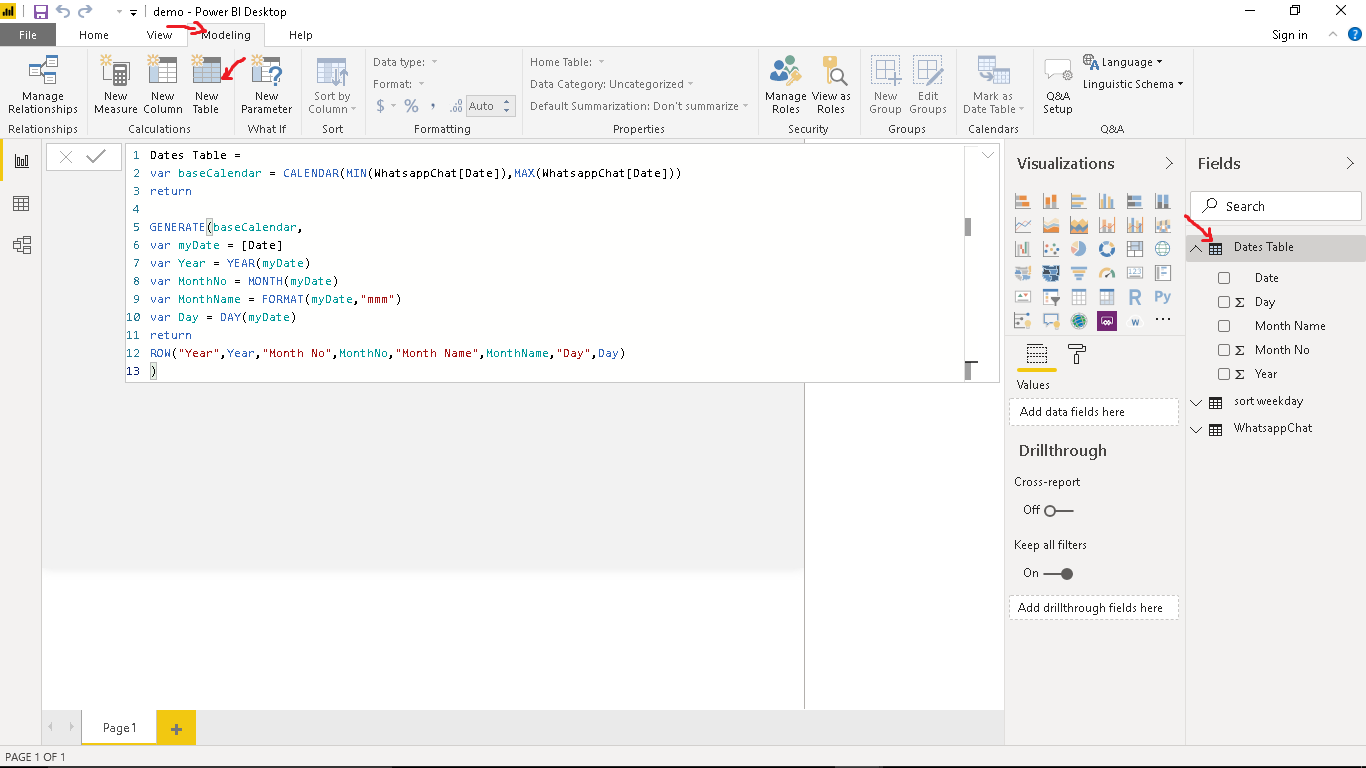Open the Model relationships view in sidebar
1366x768 pixels.
(21, 245)
